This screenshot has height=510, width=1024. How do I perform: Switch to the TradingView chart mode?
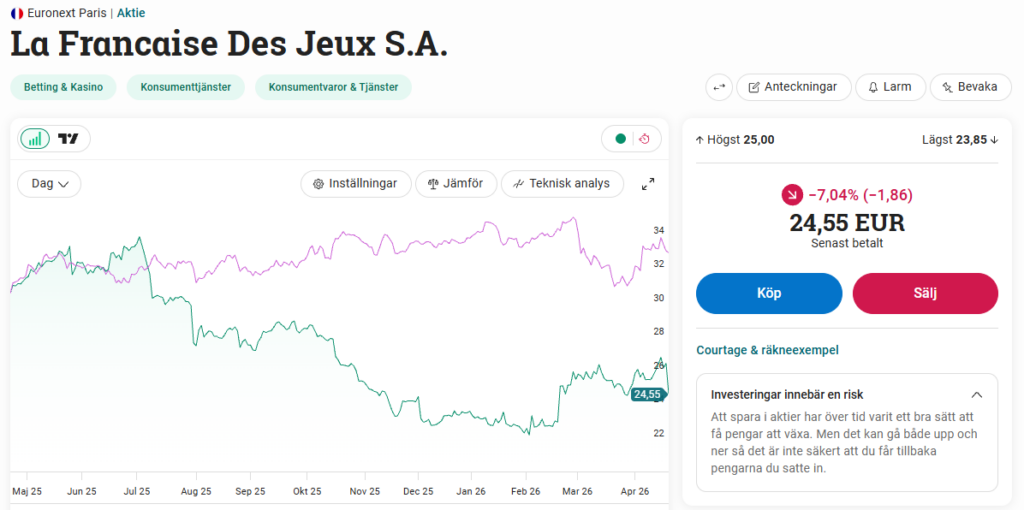(x=68, y=139)
